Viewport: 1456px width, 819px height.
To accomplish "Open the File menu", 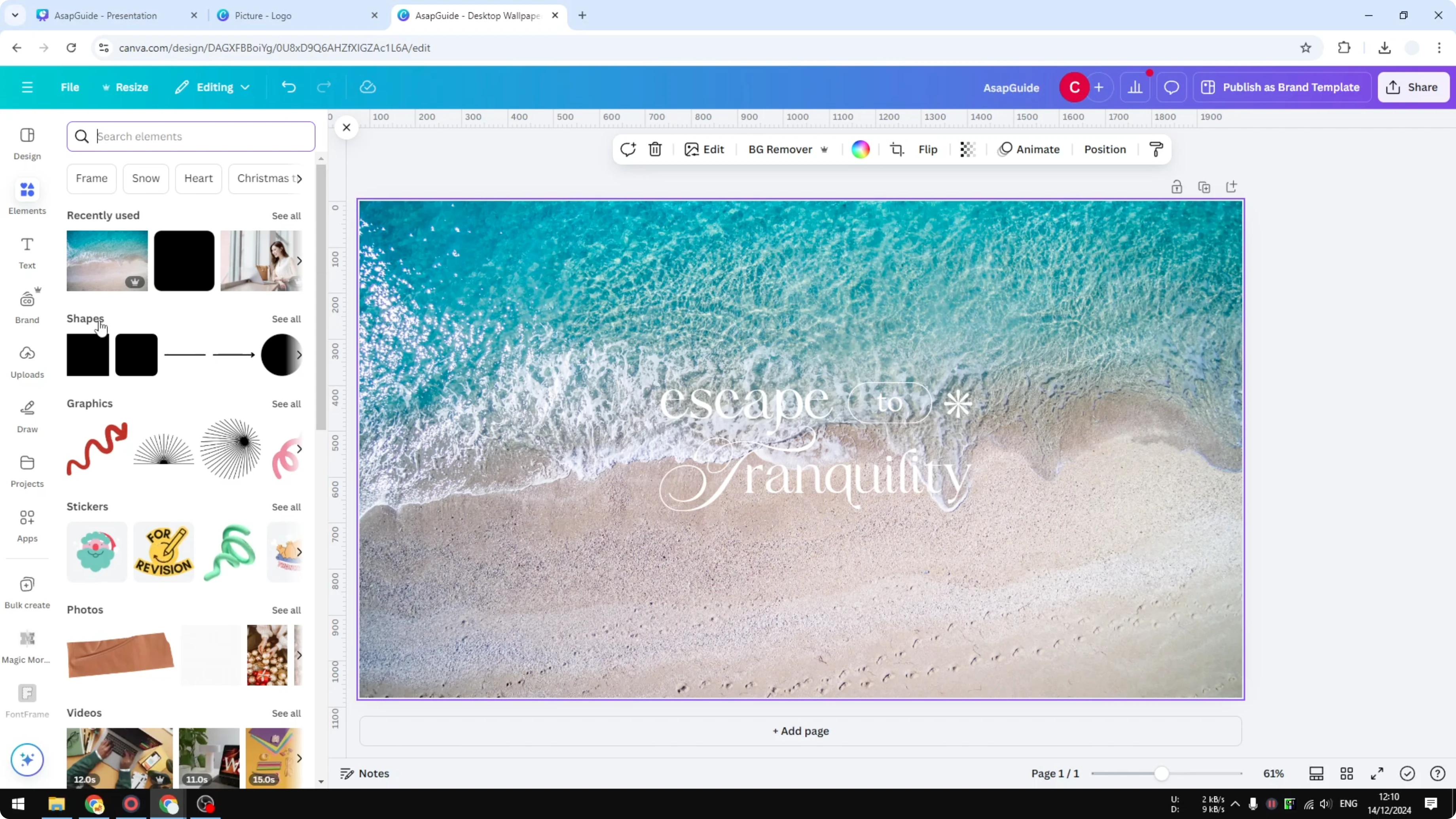I will click(x=70, y=87).
